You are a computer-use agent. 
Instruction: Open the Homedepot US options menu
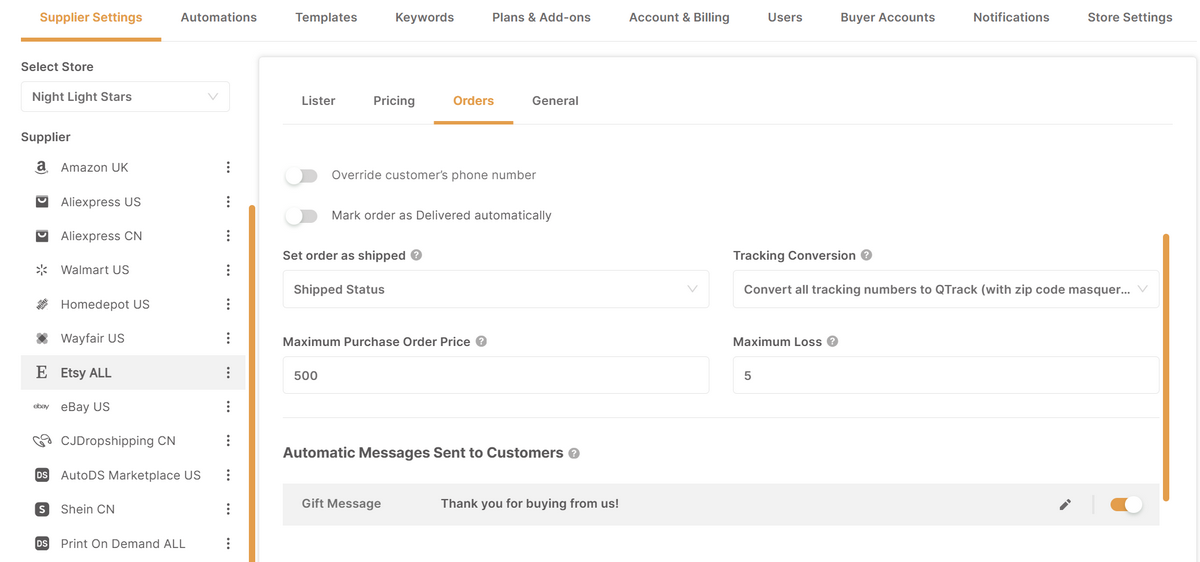pos(228,304)
